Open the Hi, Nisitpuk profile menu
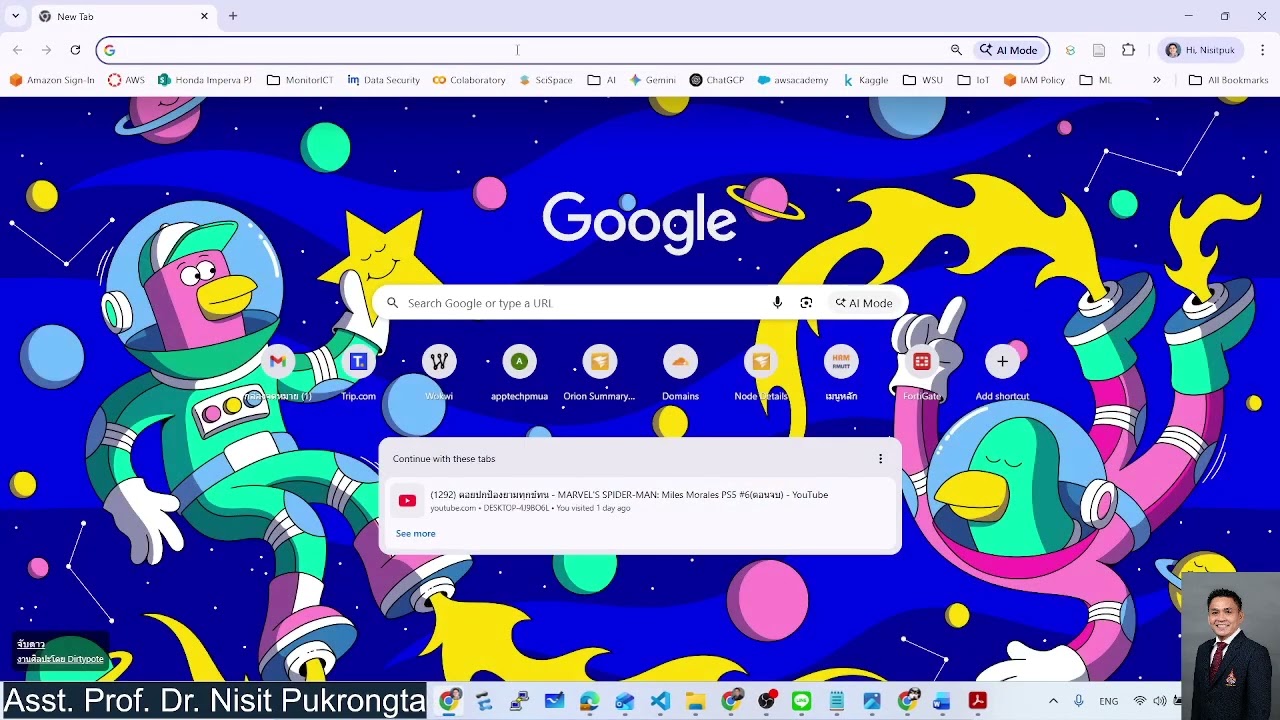The width and height of the screenshot is (1280, 720). click(x=1200, y=50)
